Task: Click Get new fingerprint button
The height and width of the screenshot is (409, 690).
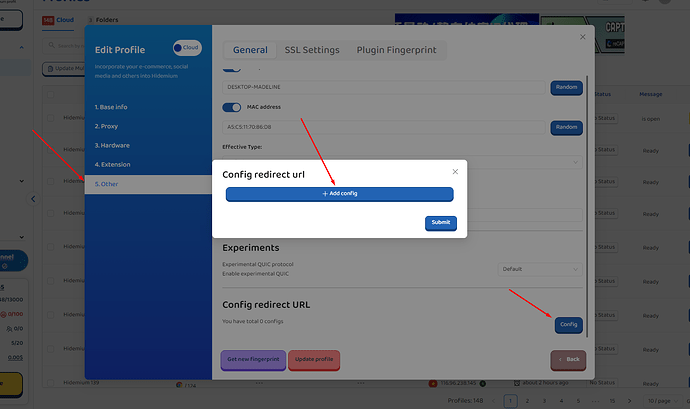Action: 253,359
